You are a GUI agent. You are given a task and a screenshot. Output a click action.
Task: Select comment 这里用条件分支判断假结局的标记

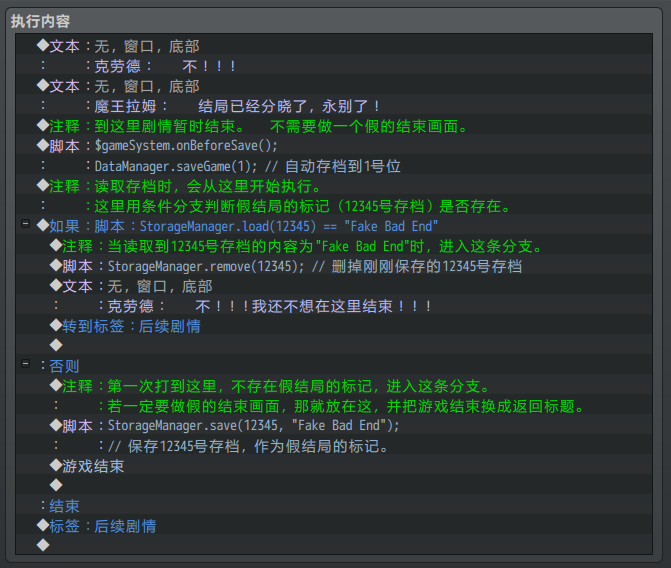334,206
